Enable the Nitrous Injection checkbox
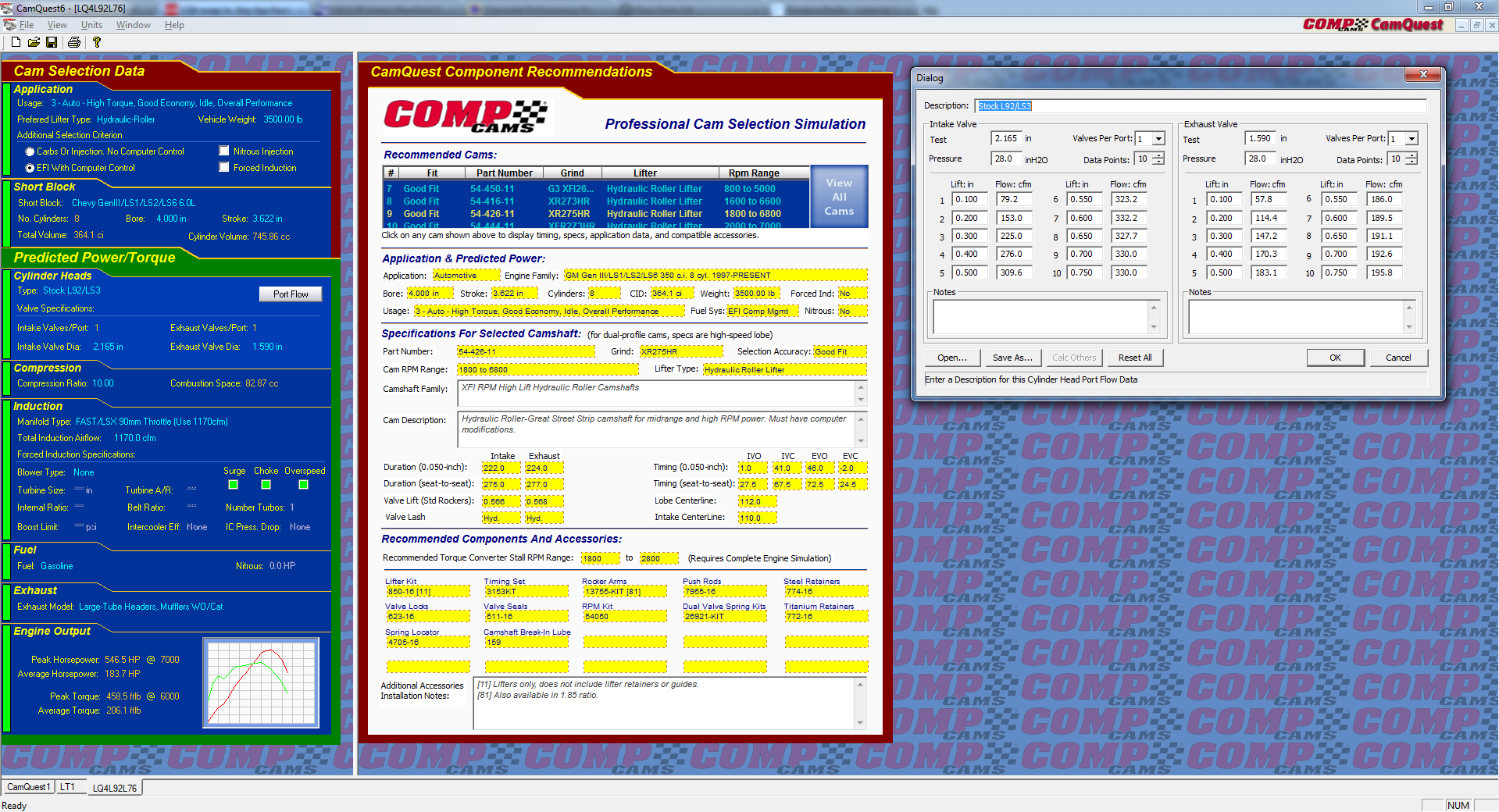 (224, 151)
